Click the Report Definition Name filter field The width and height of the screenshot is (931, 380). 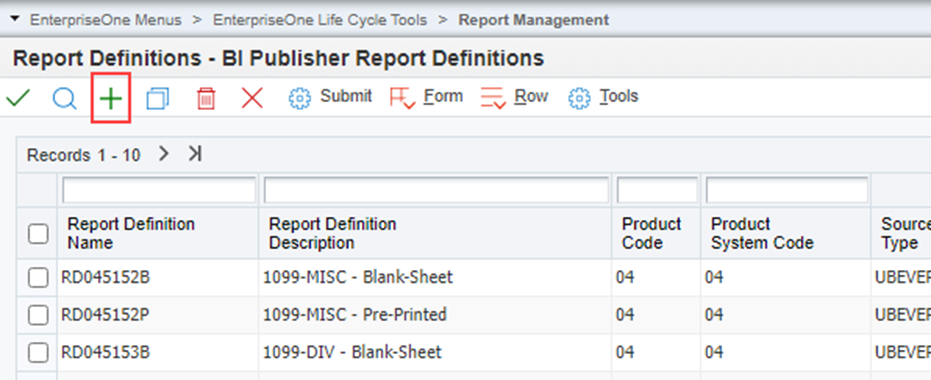159,190
